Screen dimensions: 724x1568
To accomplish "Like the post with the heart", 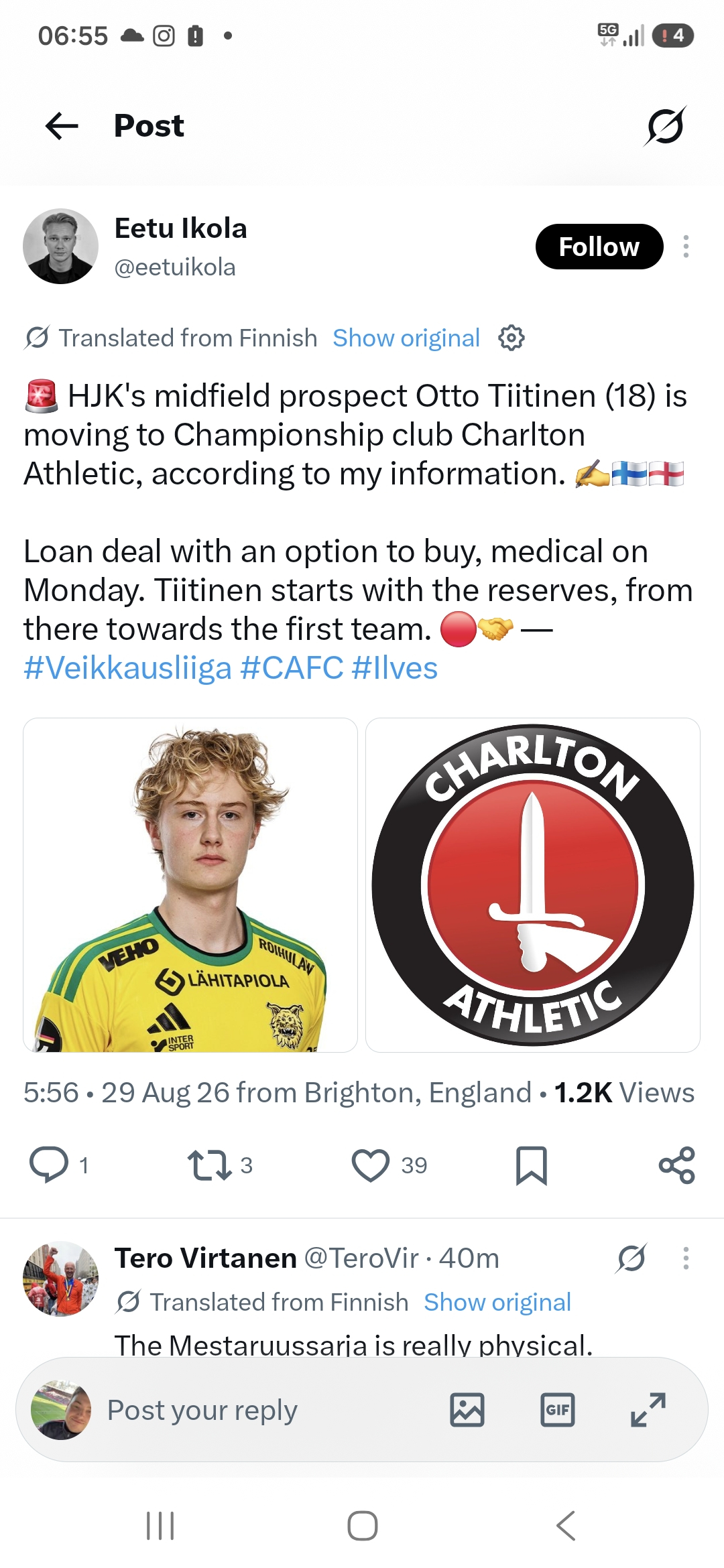I will (x=371, y=1165).
